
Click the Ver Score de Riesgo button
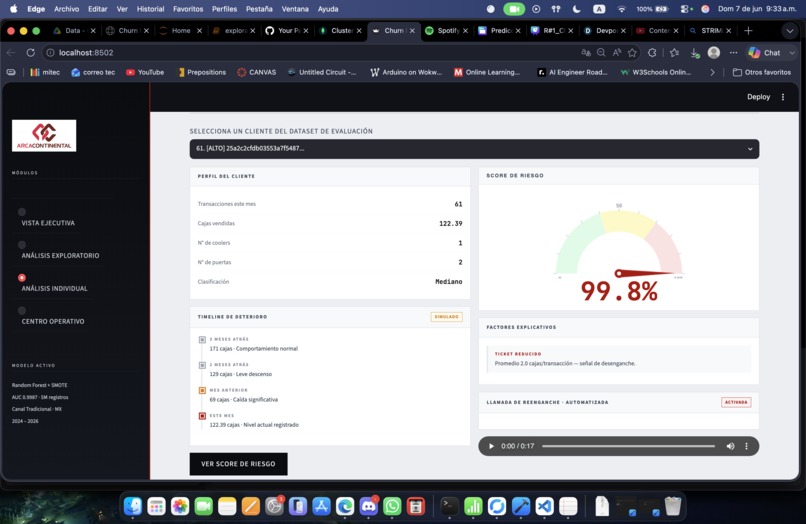click(238, 464)
